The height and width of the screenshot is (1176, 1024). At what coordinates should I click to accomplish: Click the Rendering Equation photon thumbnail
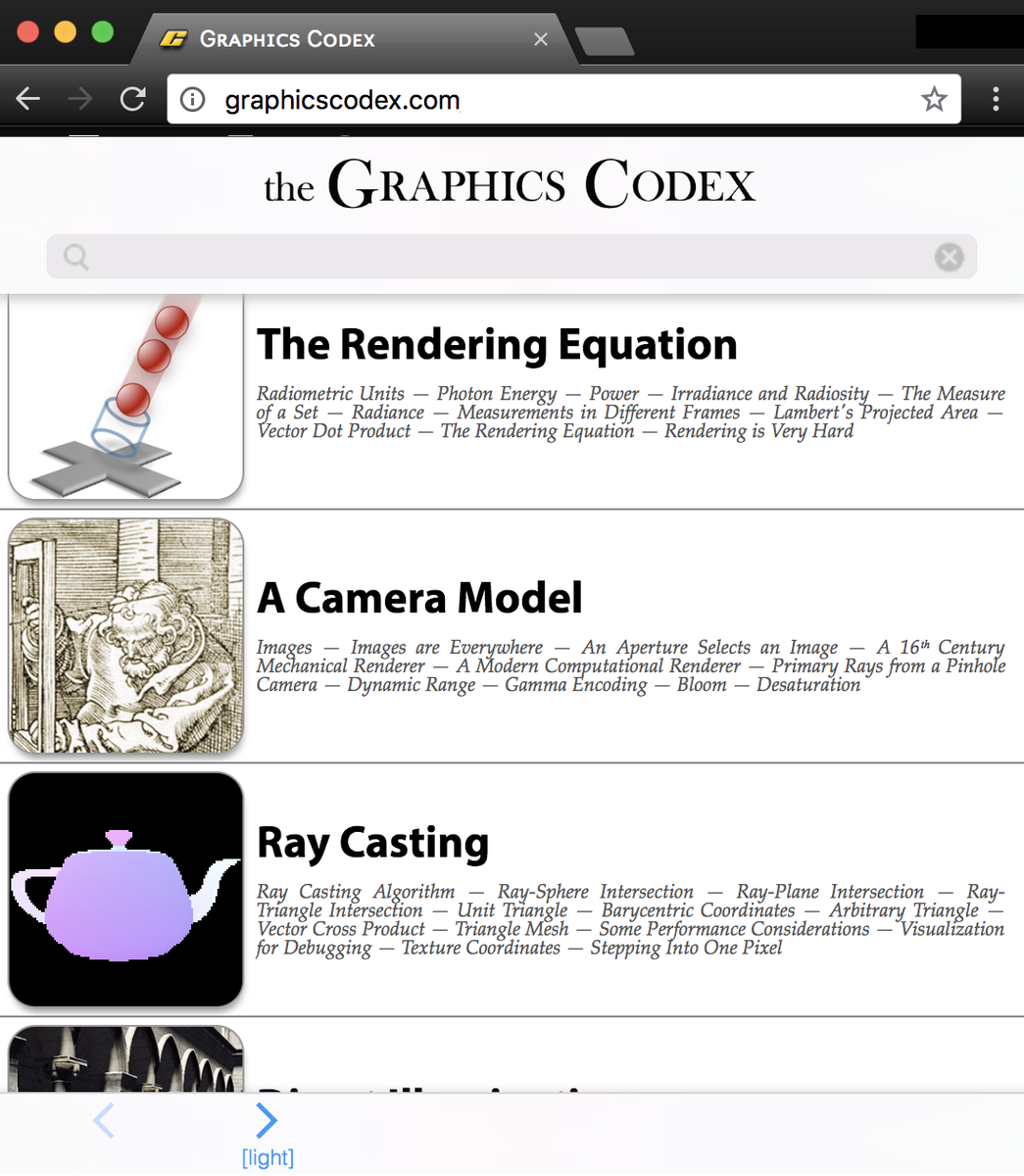pyautogui.click(x=125, y=397)
